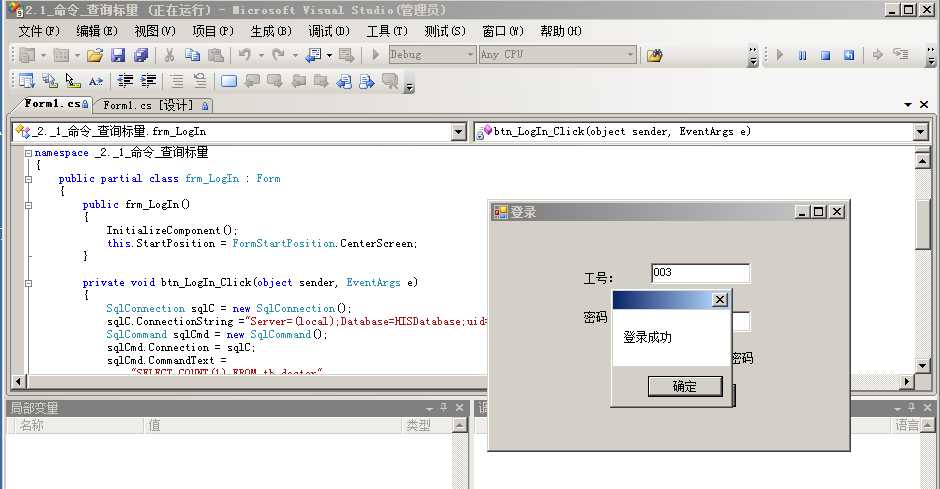Screen dimensions: 940x489
Task: Open the Any CPU platform dropdown
Action: [x=630, y=55]
